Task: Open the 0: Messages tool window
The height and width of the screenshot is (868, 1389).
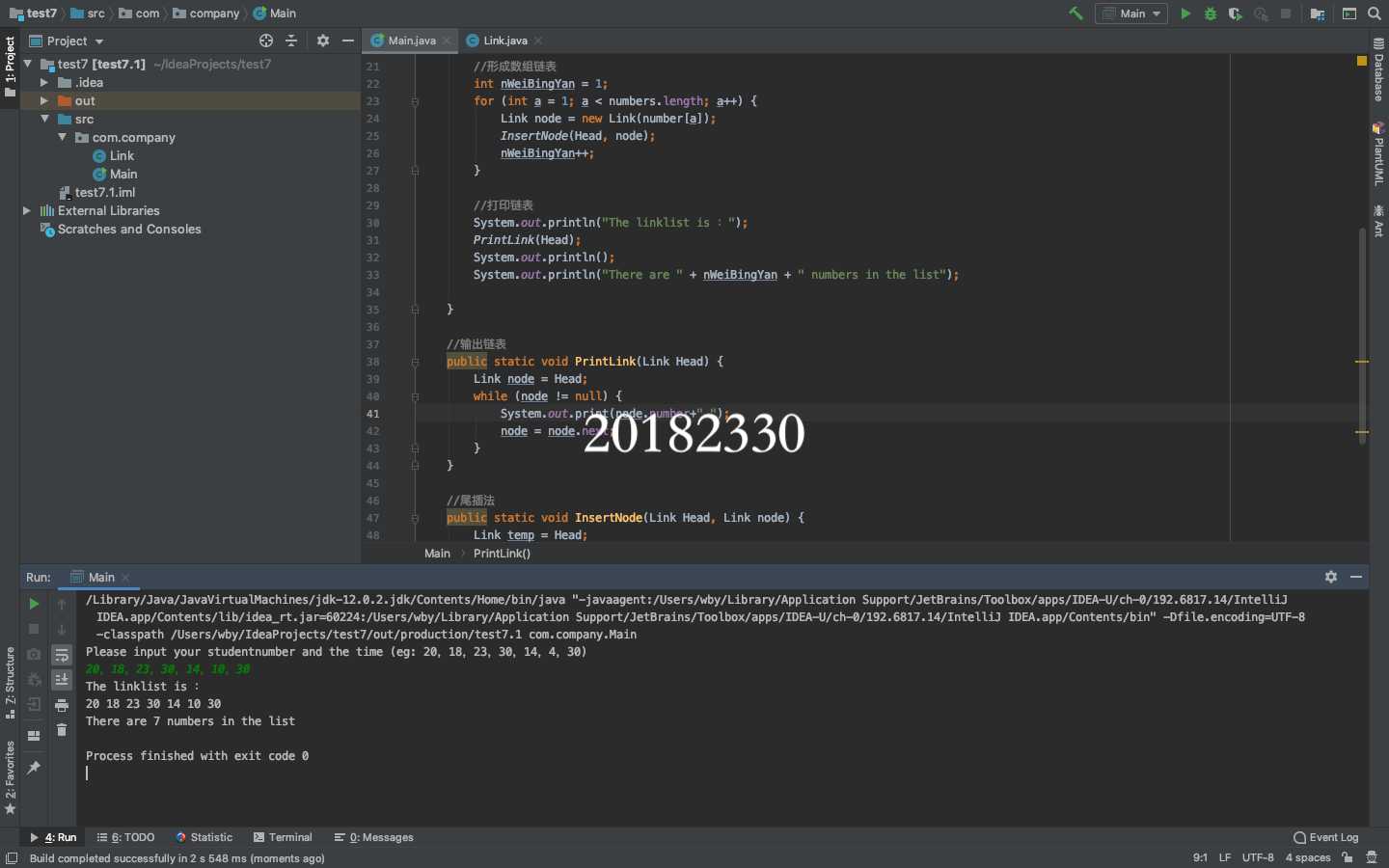Action: pyautogui.click(x=373, y=837)
